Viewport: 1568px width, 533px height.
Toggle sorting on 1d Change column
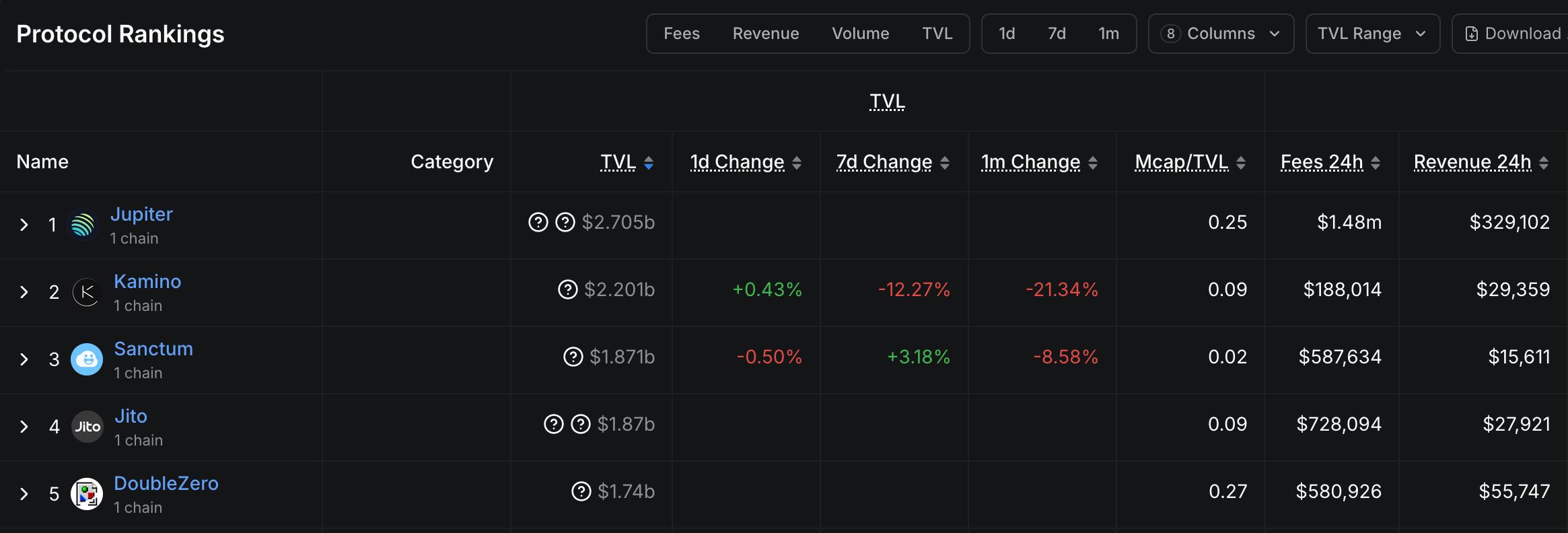pos(797,162)
